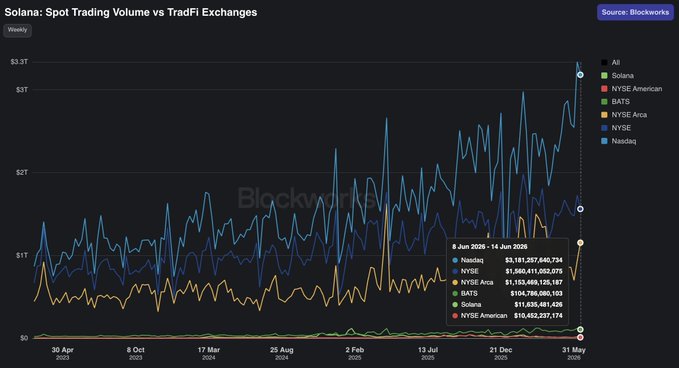Click the 2 Feb 2025 x-axis label
This screenshot has height=368, width=679.
pyautogui.click(x=355, y=353)
